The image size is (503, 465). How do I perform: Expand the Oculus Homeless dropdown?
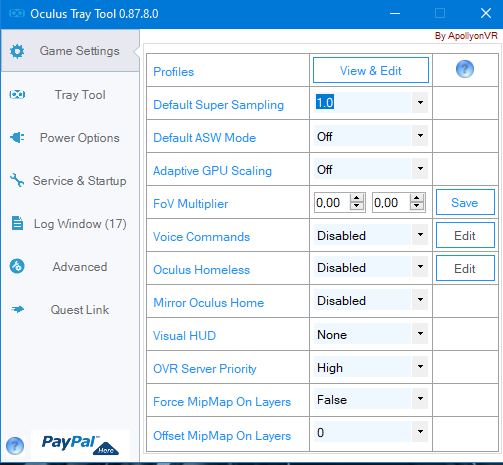tap(420, 267)
